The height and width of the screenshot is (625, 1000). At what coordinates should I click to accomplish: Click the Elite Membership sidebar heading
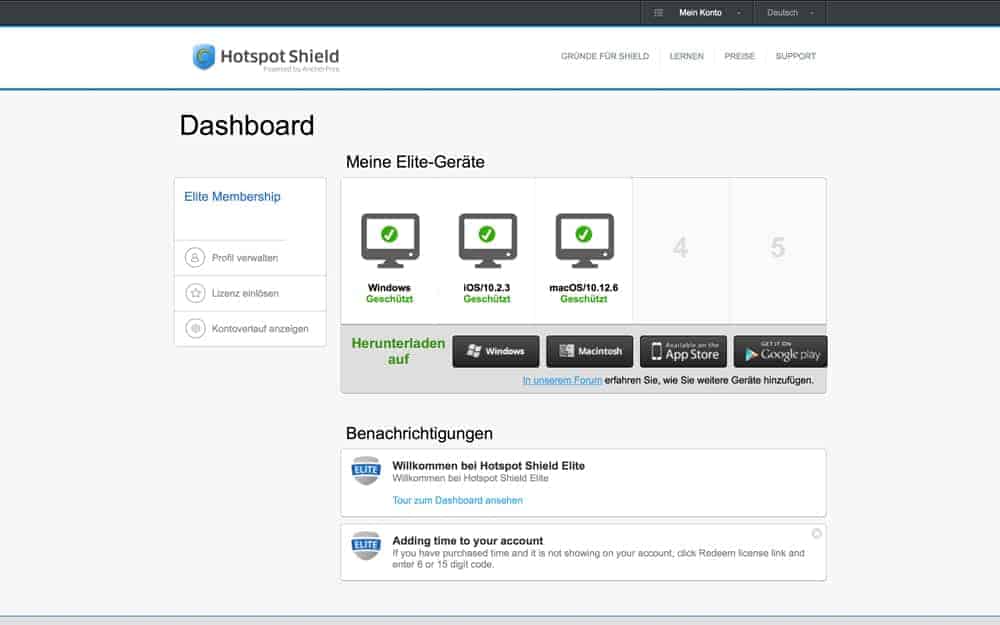[232, 196]
